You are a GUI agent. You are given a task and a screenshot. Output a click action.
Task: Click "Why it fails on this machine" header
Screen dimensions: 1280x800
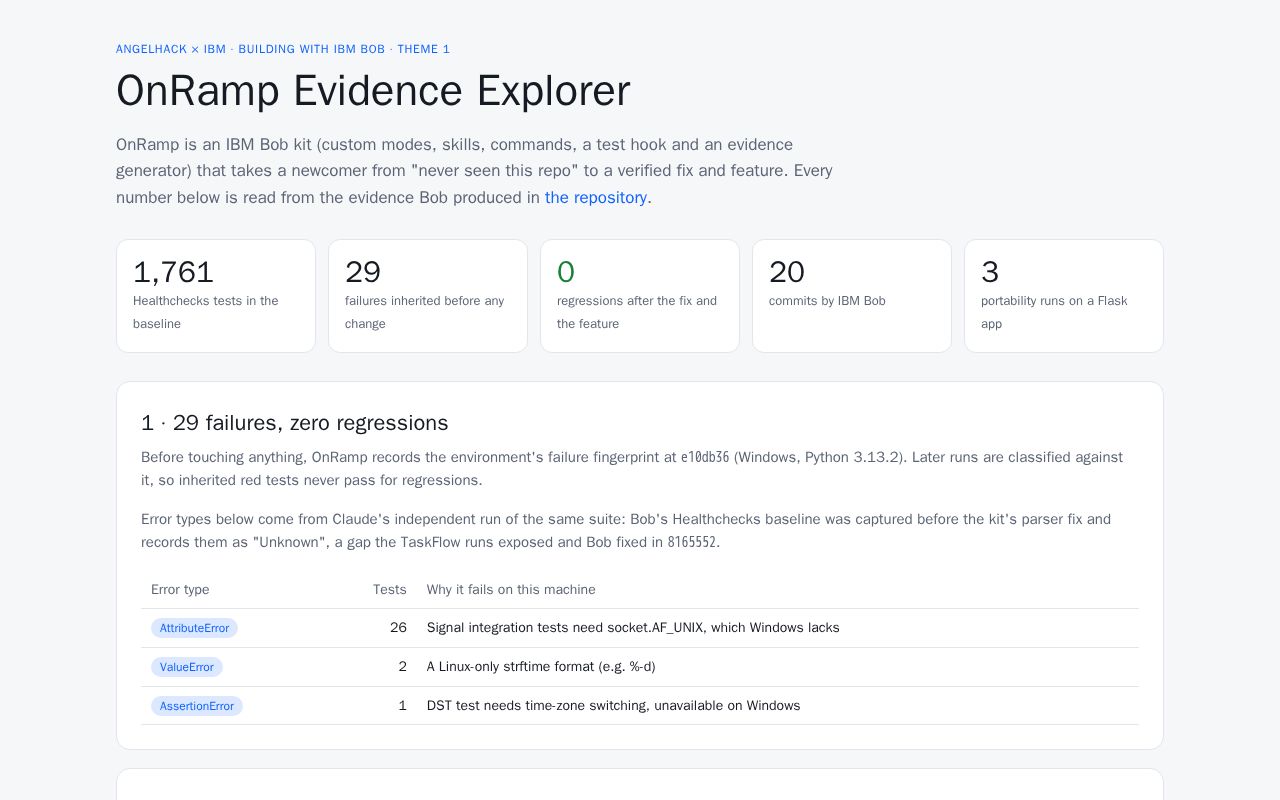pos(511,590)
